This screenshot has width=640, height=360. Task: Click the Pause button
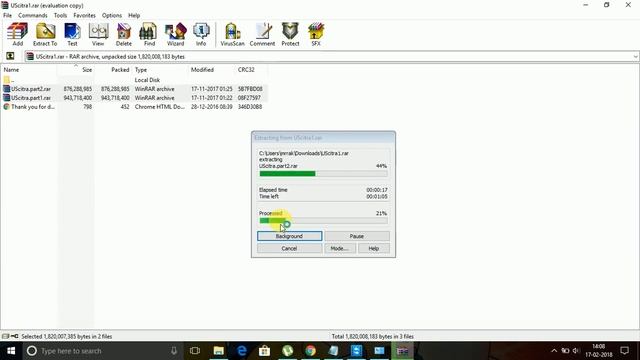click(357, 236)
